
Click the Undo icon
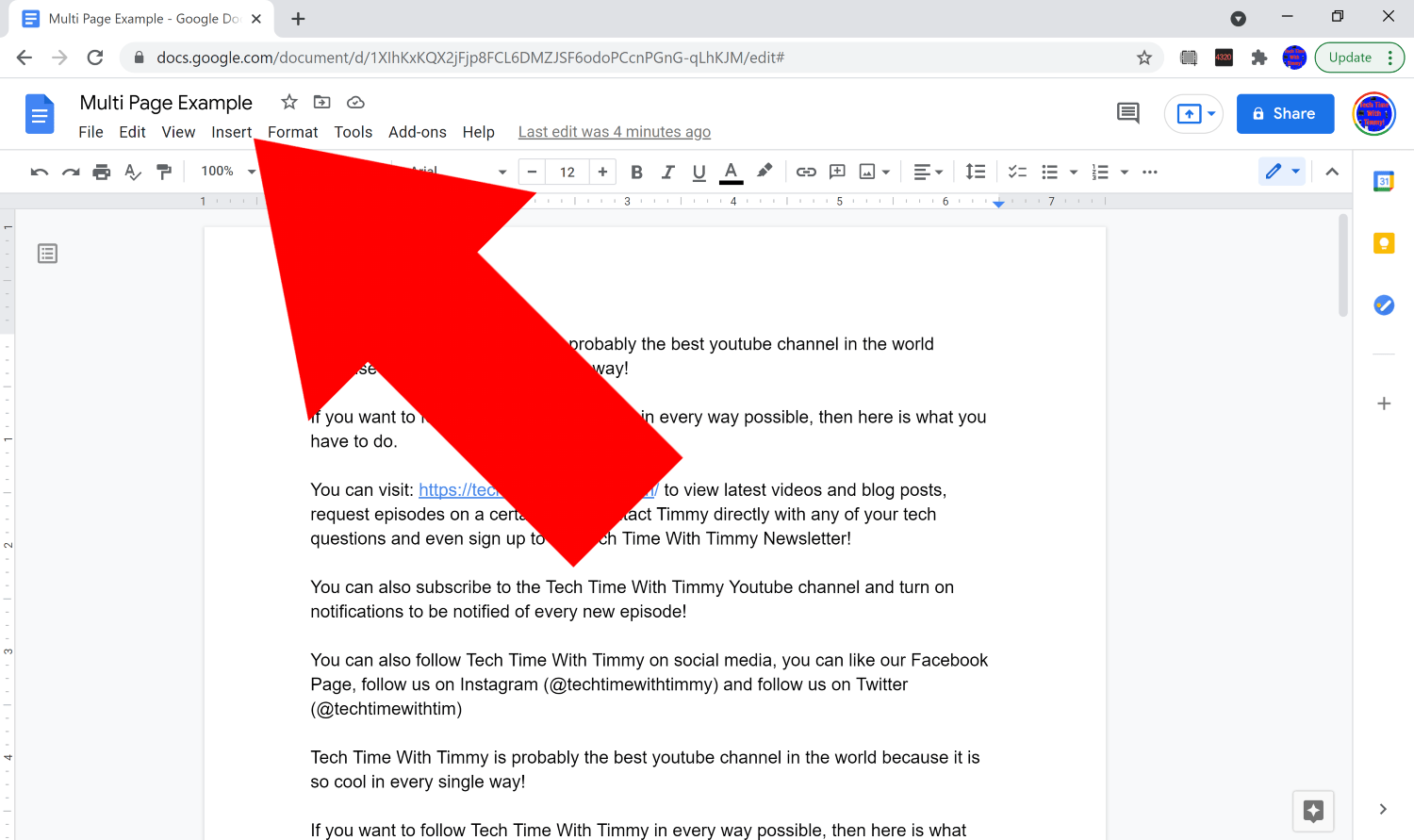point(40,172)
